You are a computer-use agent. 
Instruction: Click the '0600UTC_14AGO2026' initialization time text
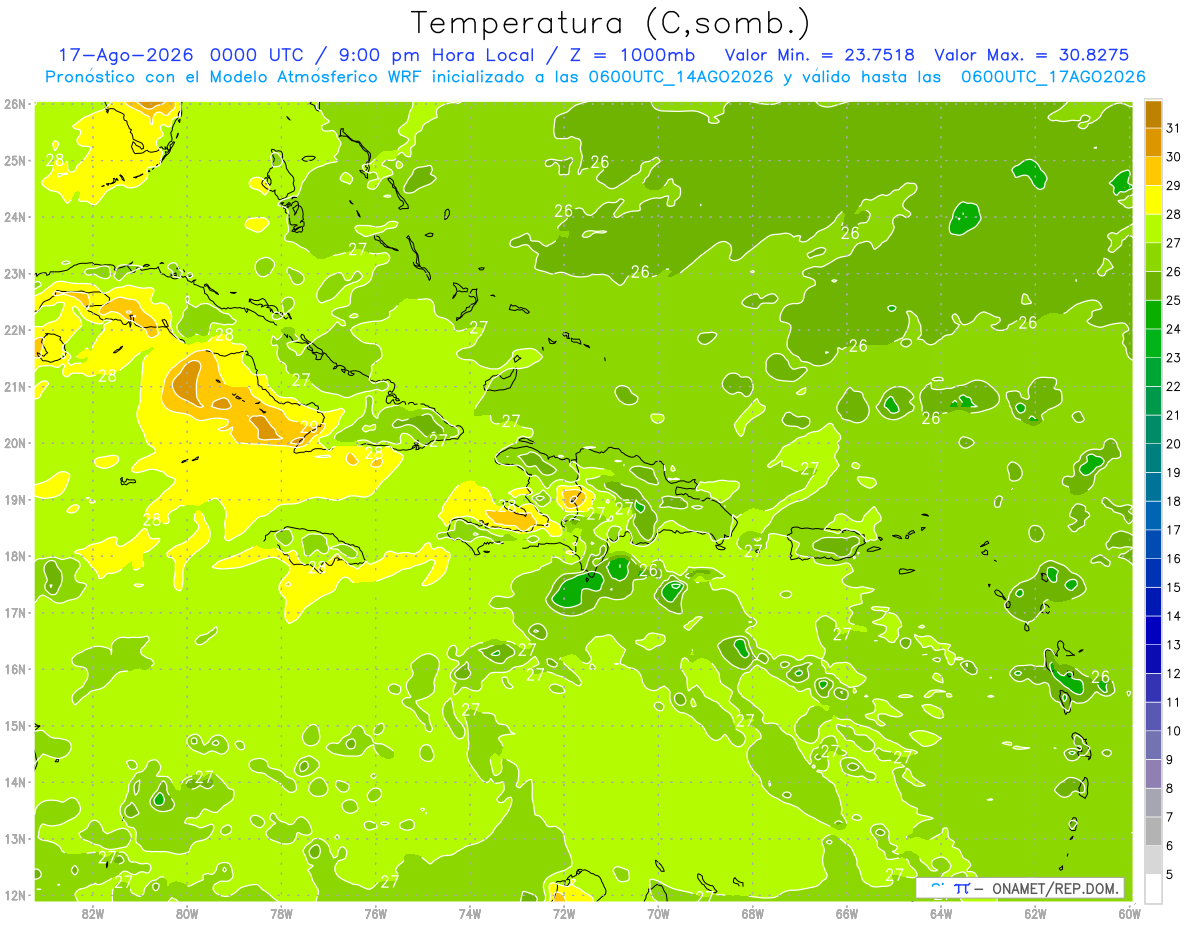pos(680,77)
